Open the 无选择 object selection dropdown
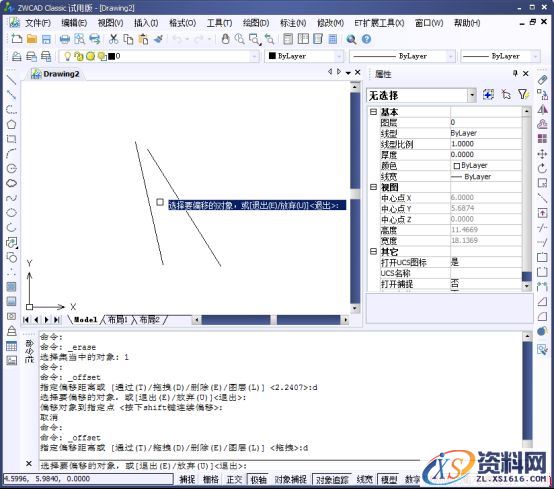Screen dimensions: 554x489 point(472,95)
